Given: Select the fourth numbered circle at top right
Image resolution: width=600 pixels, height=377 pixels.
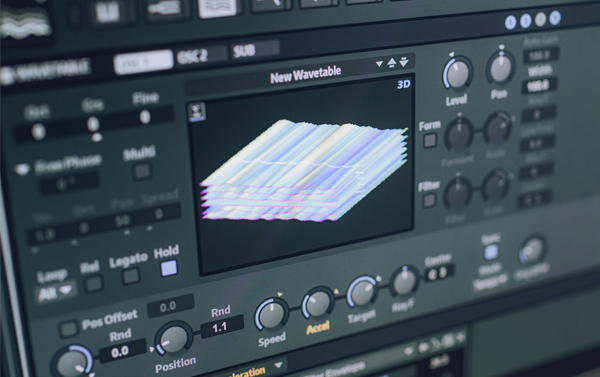Looking at the screenshot, I should [x=555, y=18].
